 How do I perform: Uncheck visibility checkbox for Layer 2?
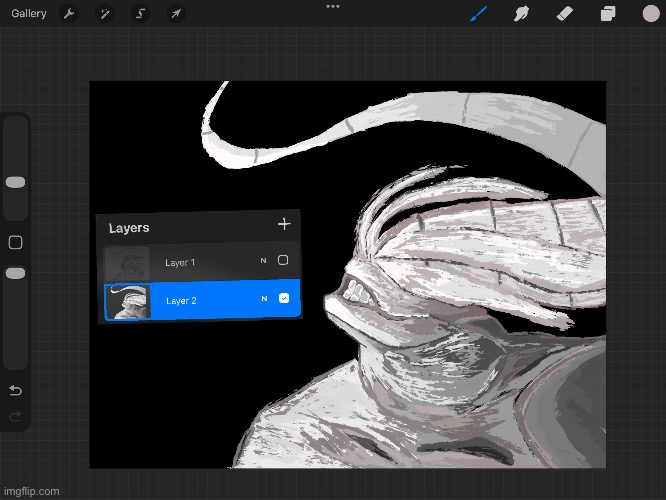pyautogui.click(x=284, y=298)
